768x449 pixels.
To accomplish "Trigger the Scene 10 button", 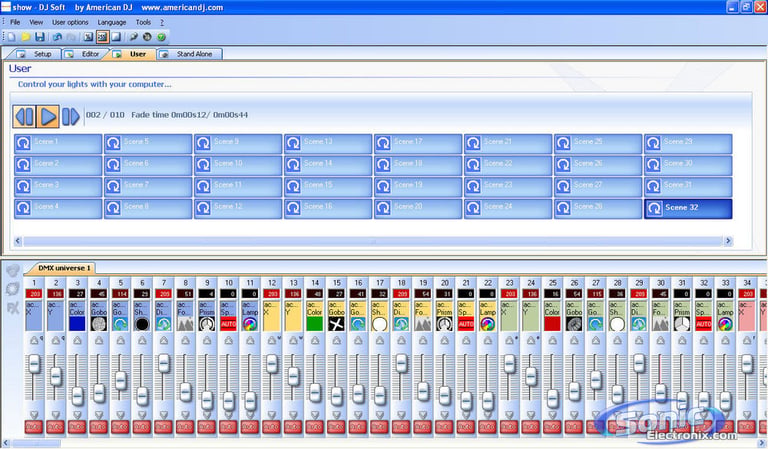I will point(238,165).
